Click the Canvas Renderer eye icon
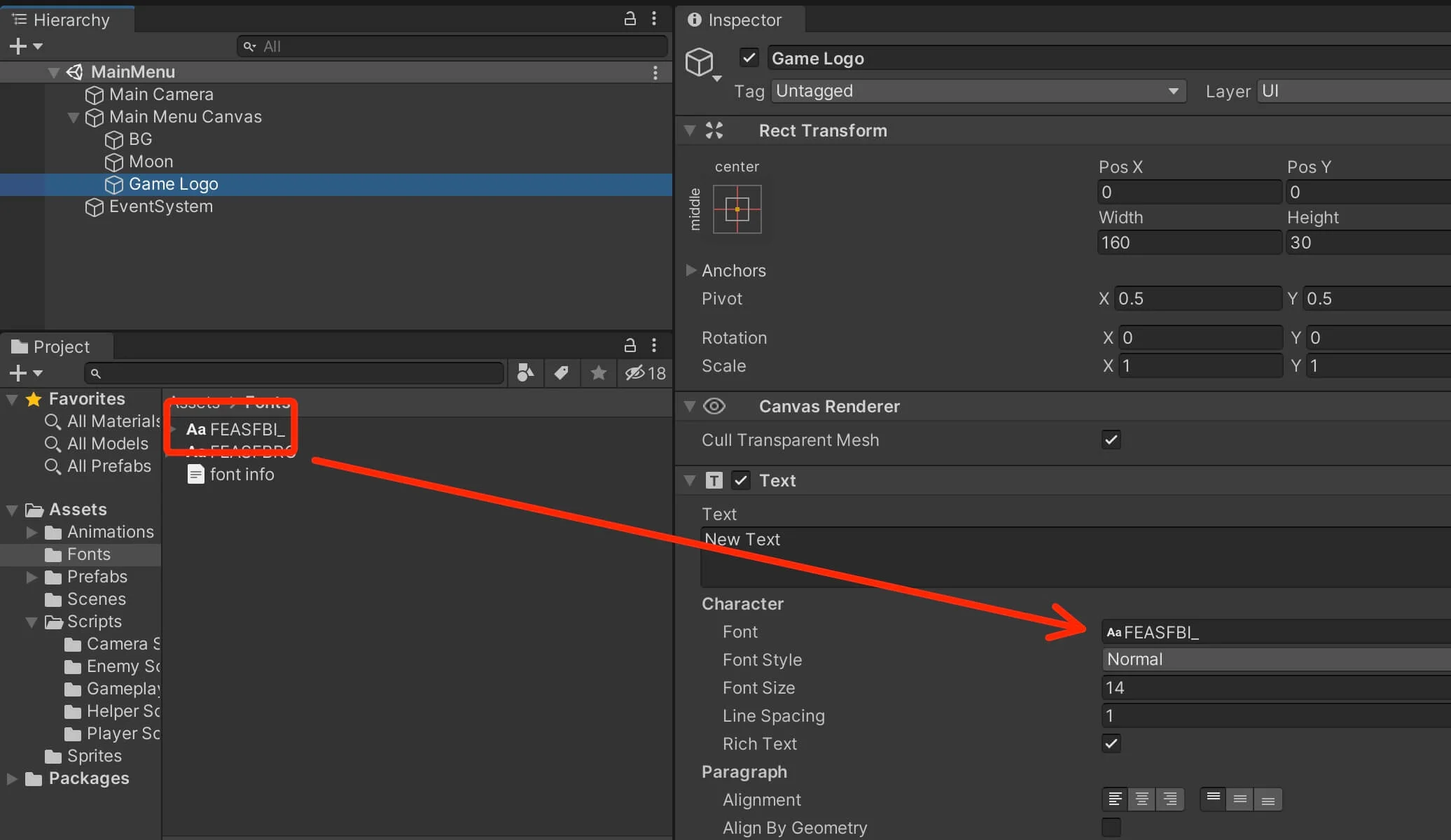1451x840 pixels. click(x=714, y=406)
